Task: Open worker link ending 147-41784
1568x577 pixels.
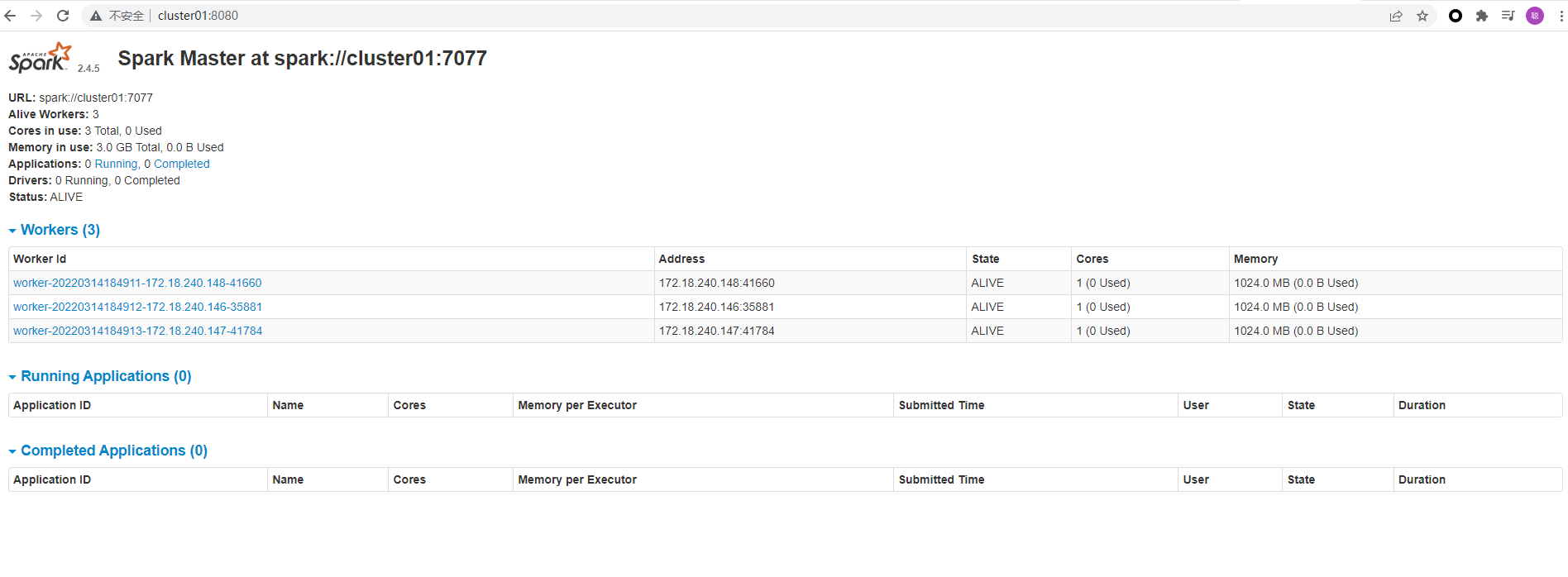Action: pyautogui.click(x=137, y=331)
